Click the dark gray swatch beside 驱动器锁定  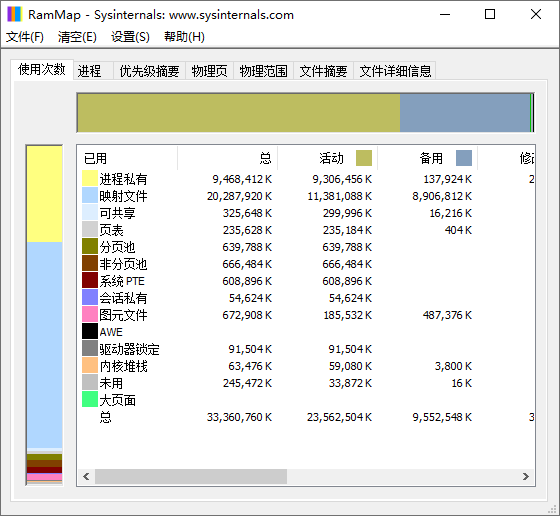point(90,349)
